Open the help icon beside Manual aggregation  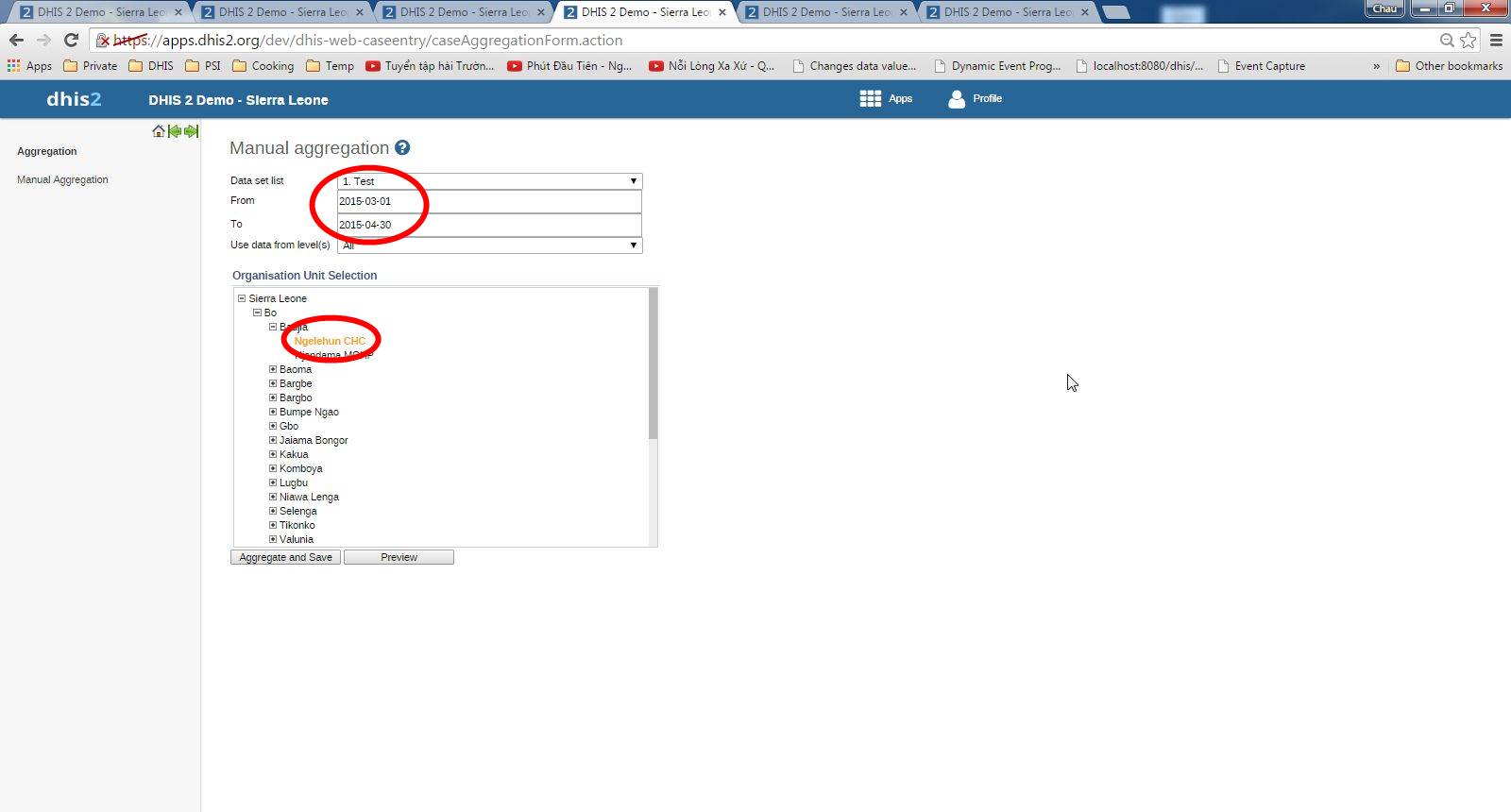[x=402, y=147]
